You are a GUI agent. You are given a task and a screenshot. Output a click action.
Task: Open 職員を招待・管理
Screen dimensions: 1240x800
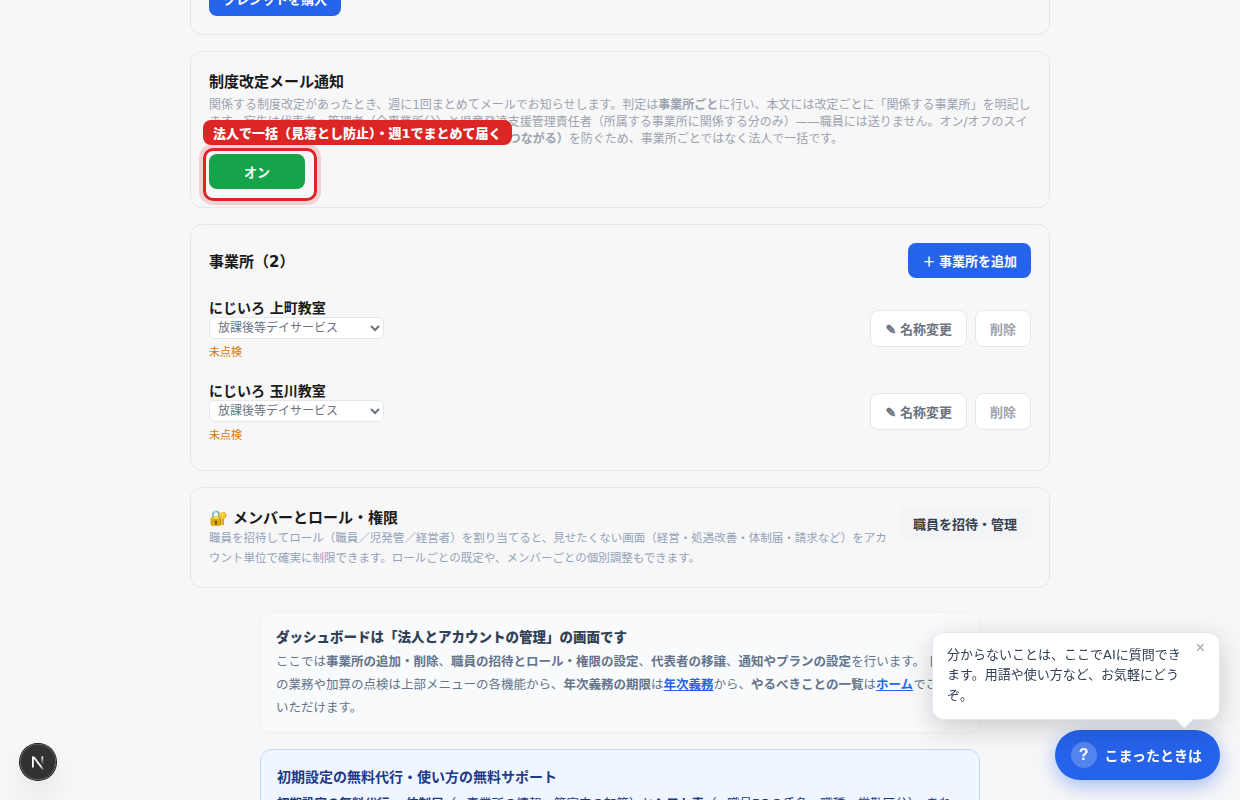[x=965, y=524]
